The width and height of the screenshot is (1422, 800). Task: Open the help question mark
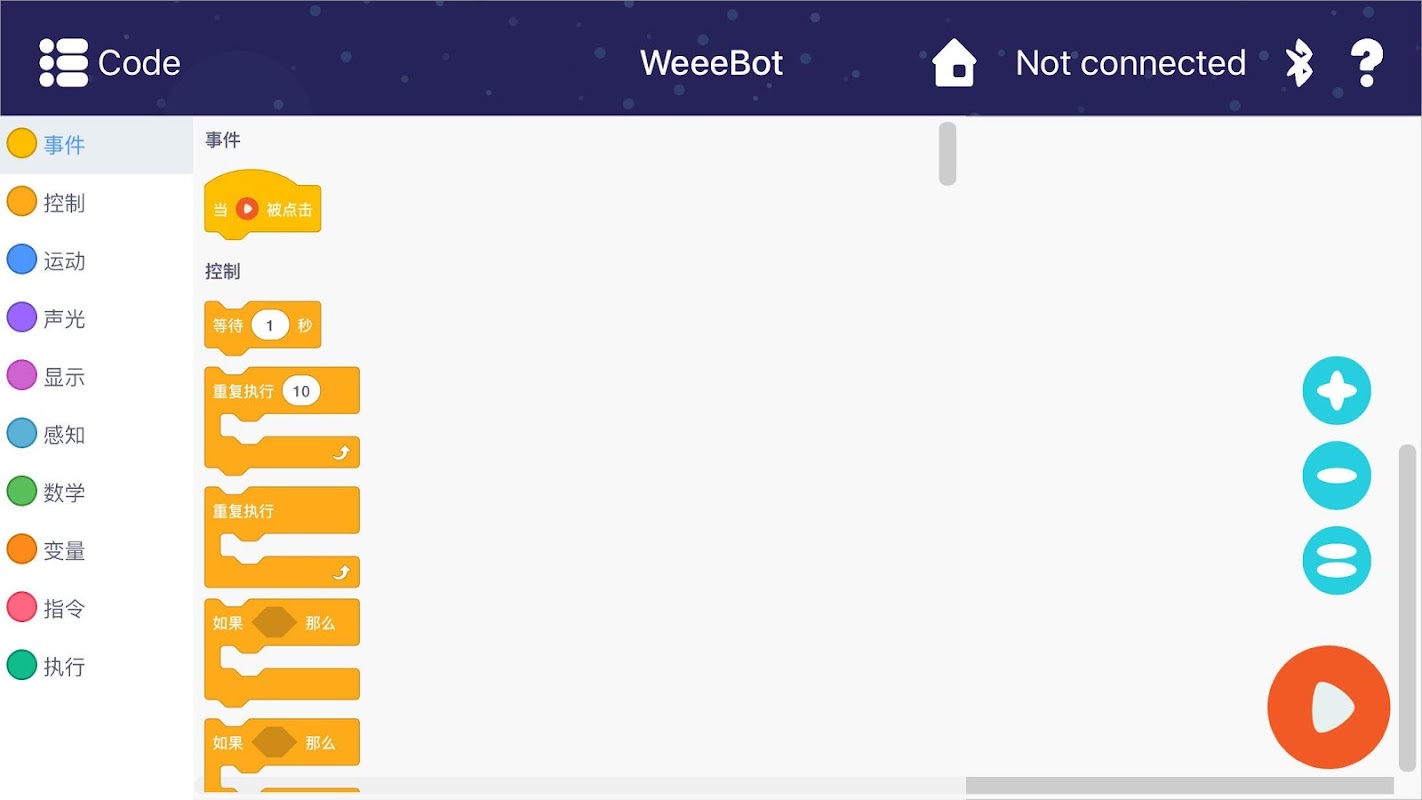[x=1366, y=63]
